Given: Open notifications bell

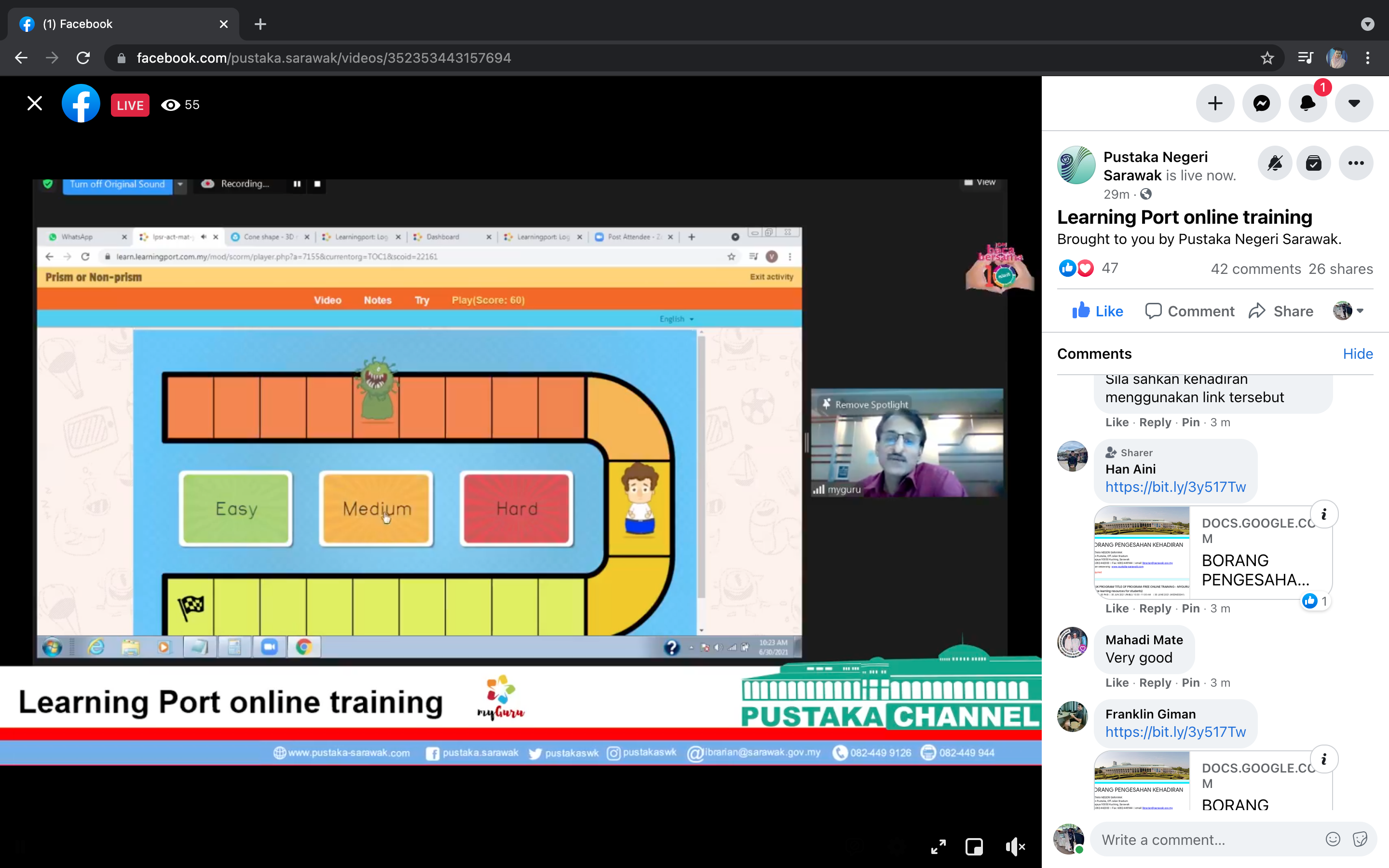Looking at the screenshot, I should point(1308,103).
